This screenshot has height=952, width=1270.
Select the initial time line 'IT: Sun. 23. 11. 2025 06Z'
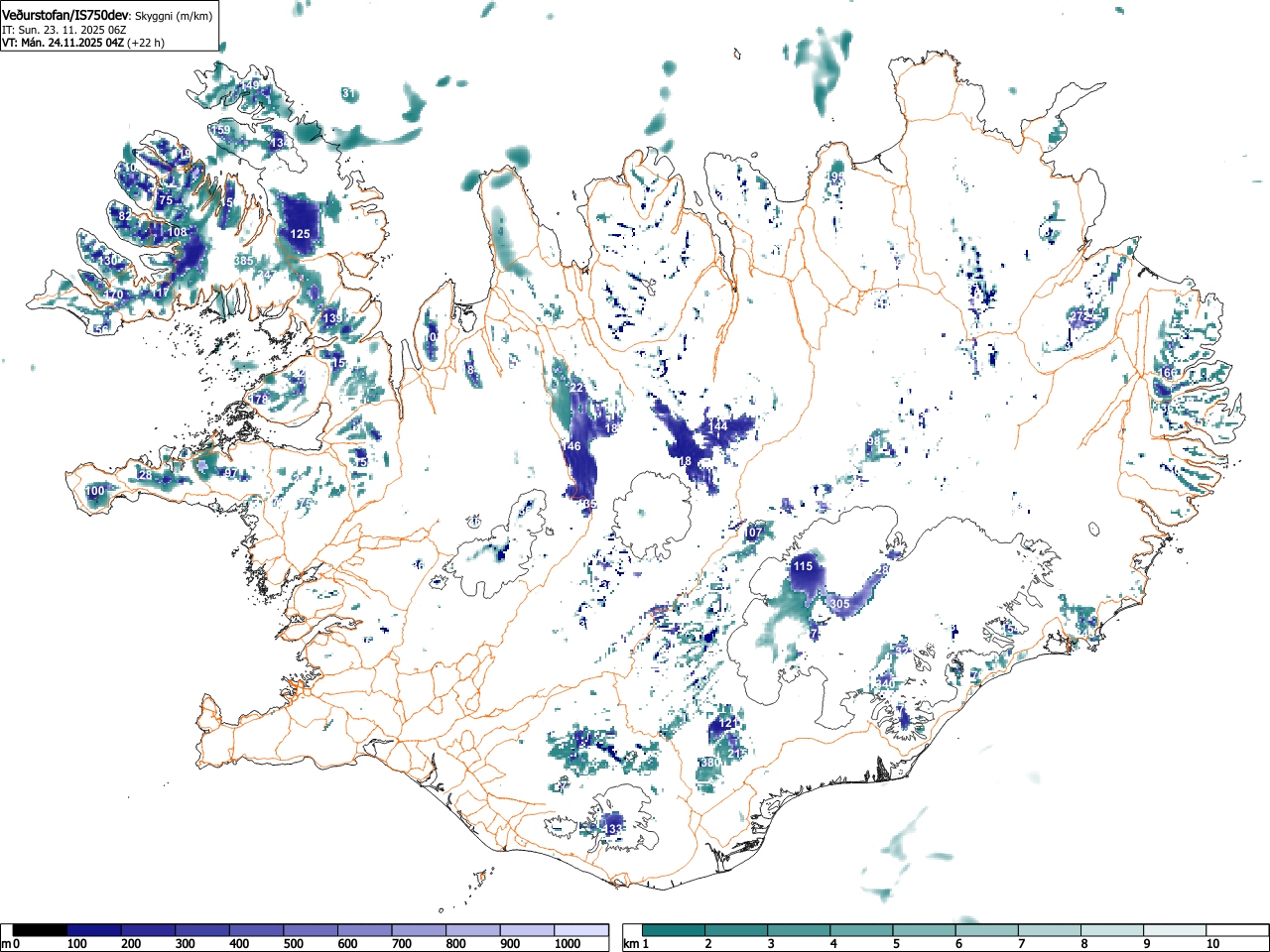[64, 30]
